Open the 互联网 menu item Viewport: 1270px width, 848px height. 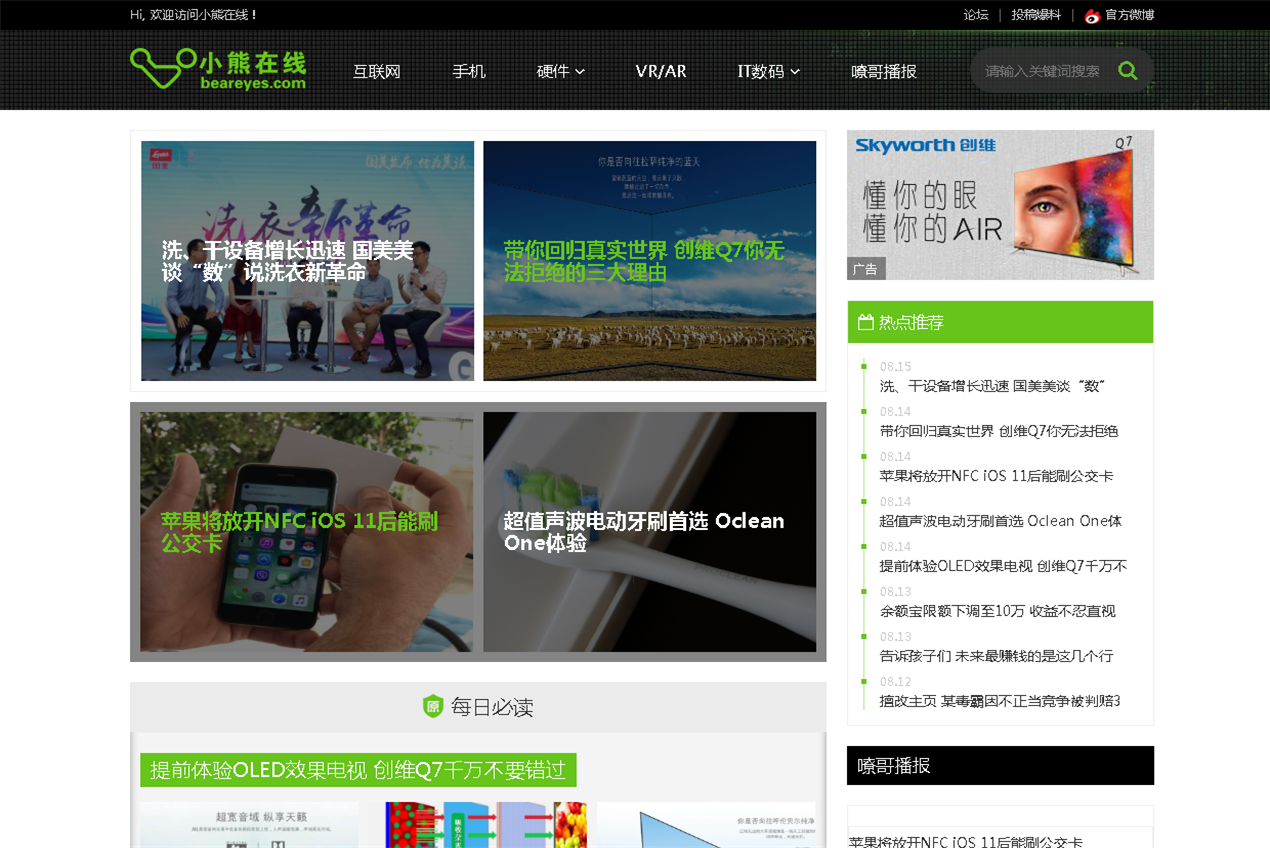tap(376, 71)
